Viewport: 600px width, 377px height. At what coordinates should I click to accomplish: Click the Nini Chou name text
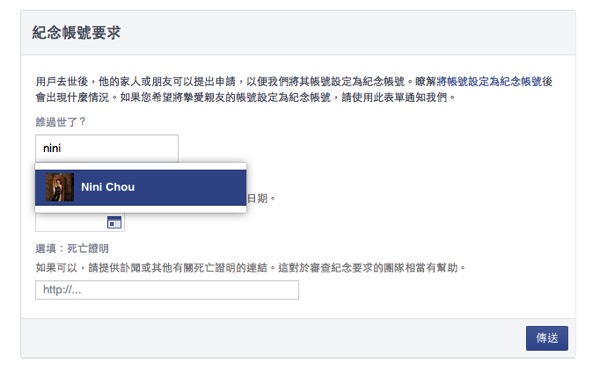click(108, 187)
